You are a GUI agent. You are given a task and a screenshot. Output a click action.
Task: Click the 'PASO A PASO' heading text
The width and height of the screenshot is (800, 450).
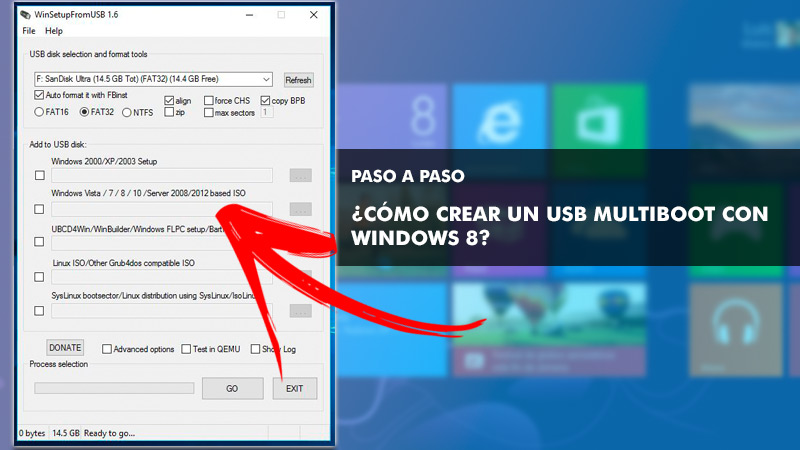click(x=408, y=176)
